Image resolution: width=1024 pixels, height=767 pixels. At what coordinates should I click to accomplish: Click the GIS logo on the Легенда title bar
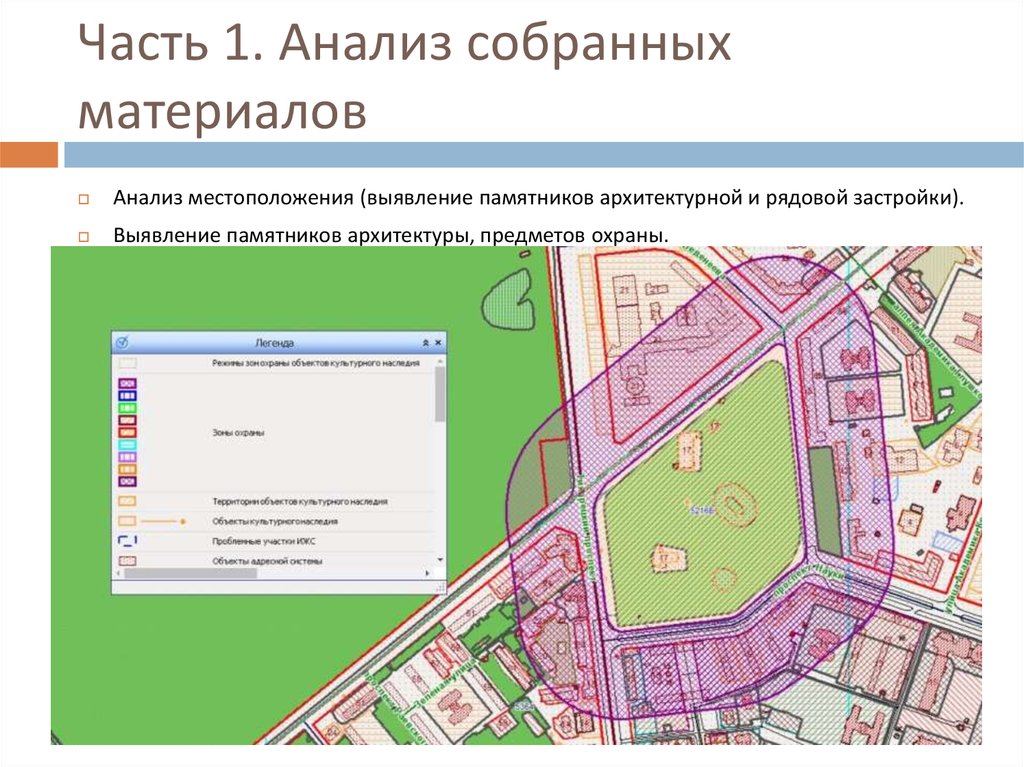[x=122, y=343]
